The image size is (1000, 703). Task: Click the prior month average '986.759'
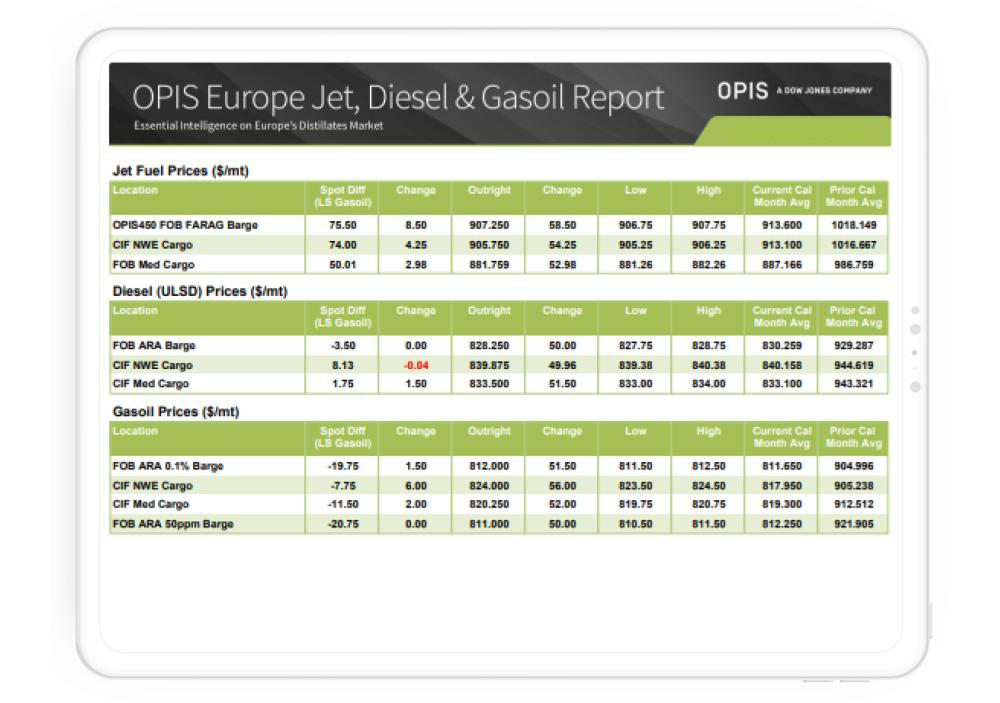point(853,265)
